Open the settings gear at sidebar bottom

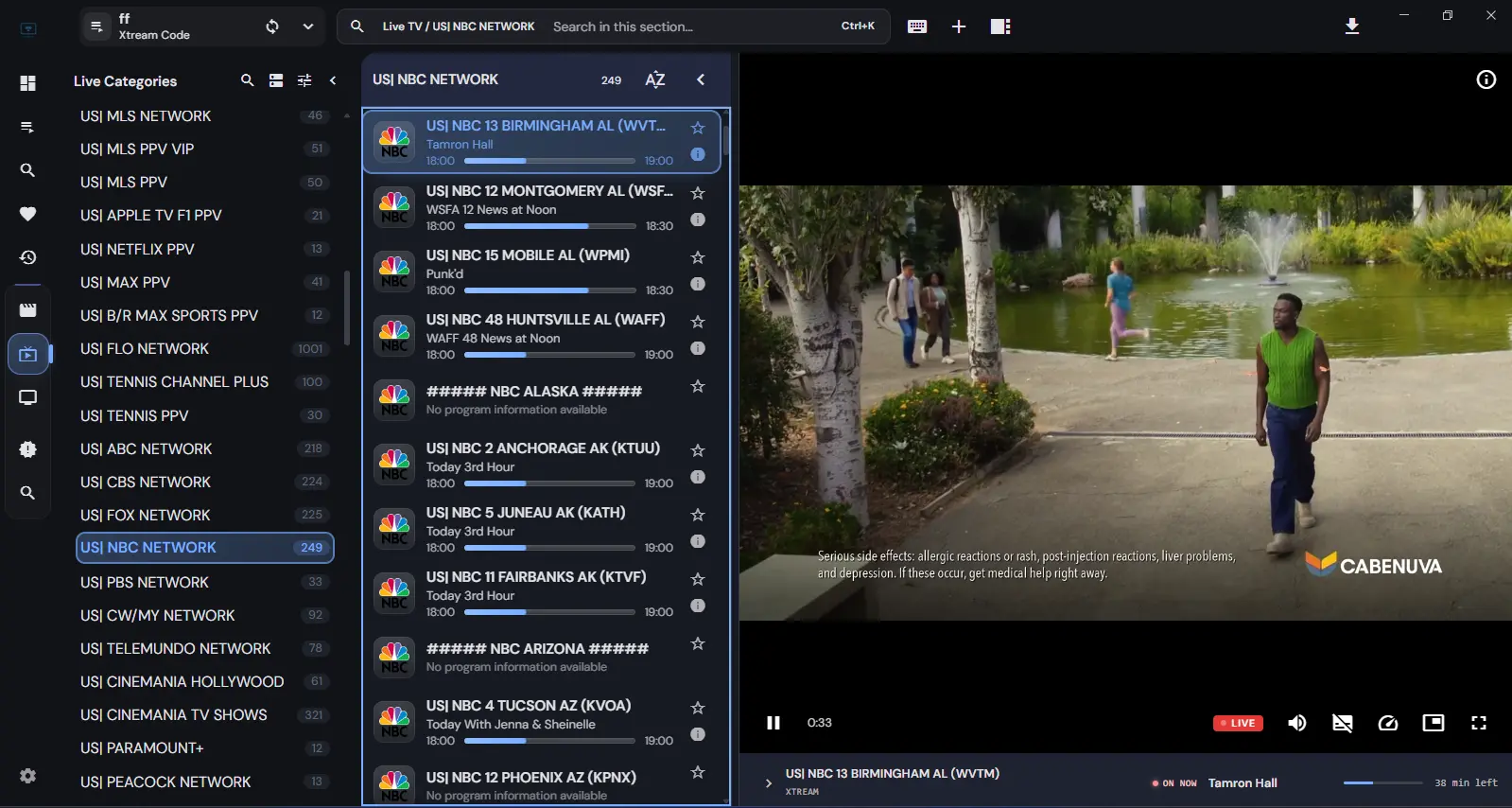coord(27,776)
